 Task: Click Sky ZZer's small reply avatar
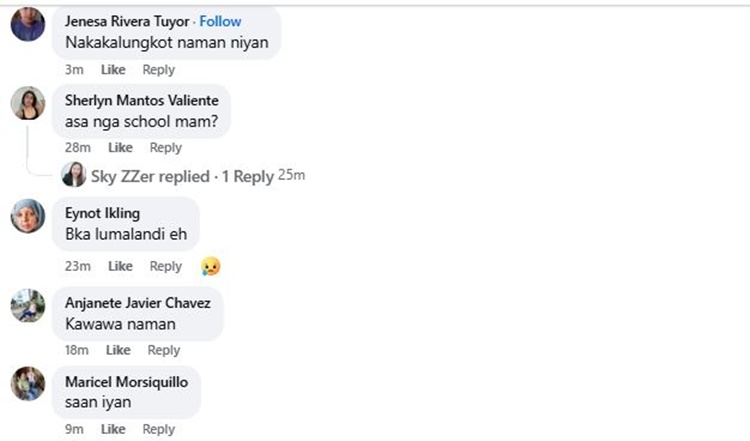tap(73, 175)
